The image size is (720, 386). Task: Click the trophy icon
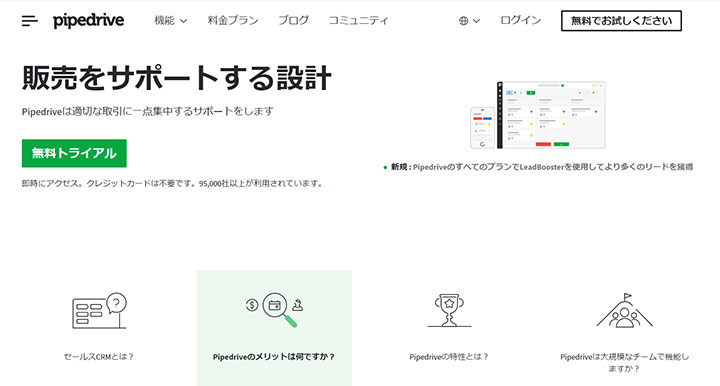click(449, 310)
